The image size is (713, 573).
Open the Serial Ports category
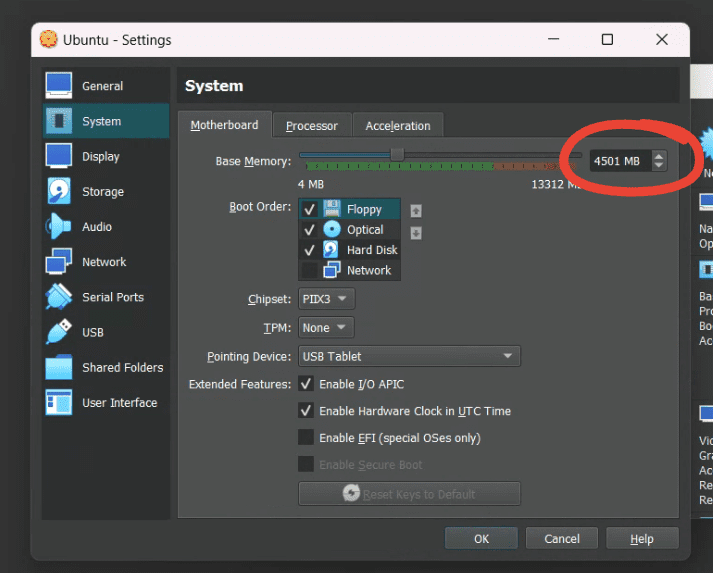(x=106, y=297)
